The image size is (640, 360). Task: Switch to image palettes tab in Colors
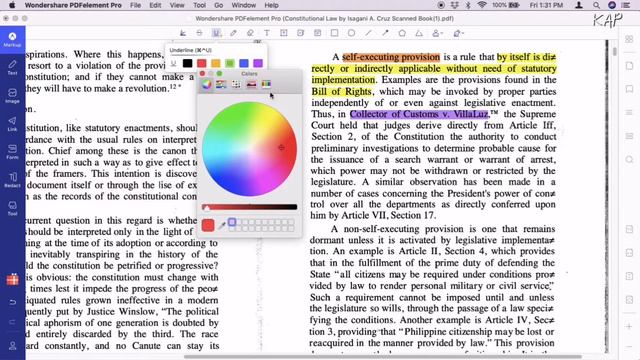[251, 84]
